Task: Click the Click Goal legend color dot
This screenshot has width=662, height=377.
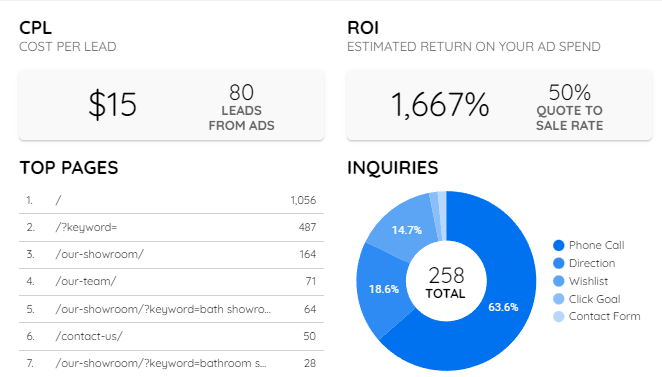Action: [559, 299]
